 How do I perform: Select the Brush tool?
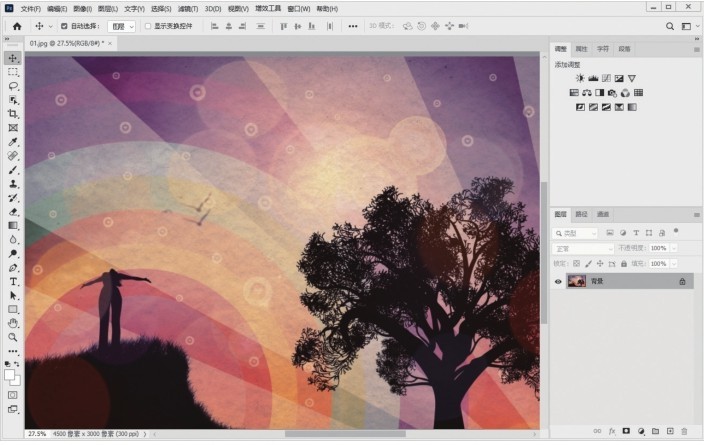pos(13,170)
